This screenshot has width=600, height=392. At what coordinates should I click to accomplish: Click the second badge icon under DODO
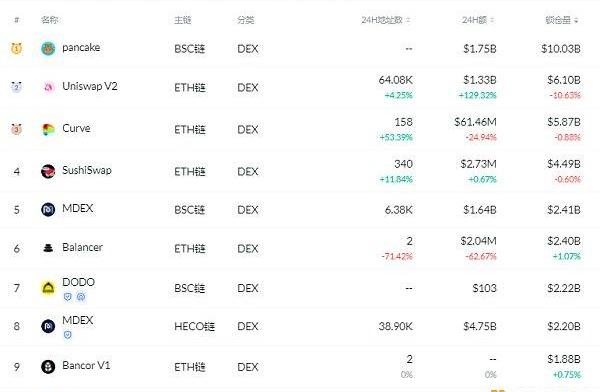(x=81, y=297)
